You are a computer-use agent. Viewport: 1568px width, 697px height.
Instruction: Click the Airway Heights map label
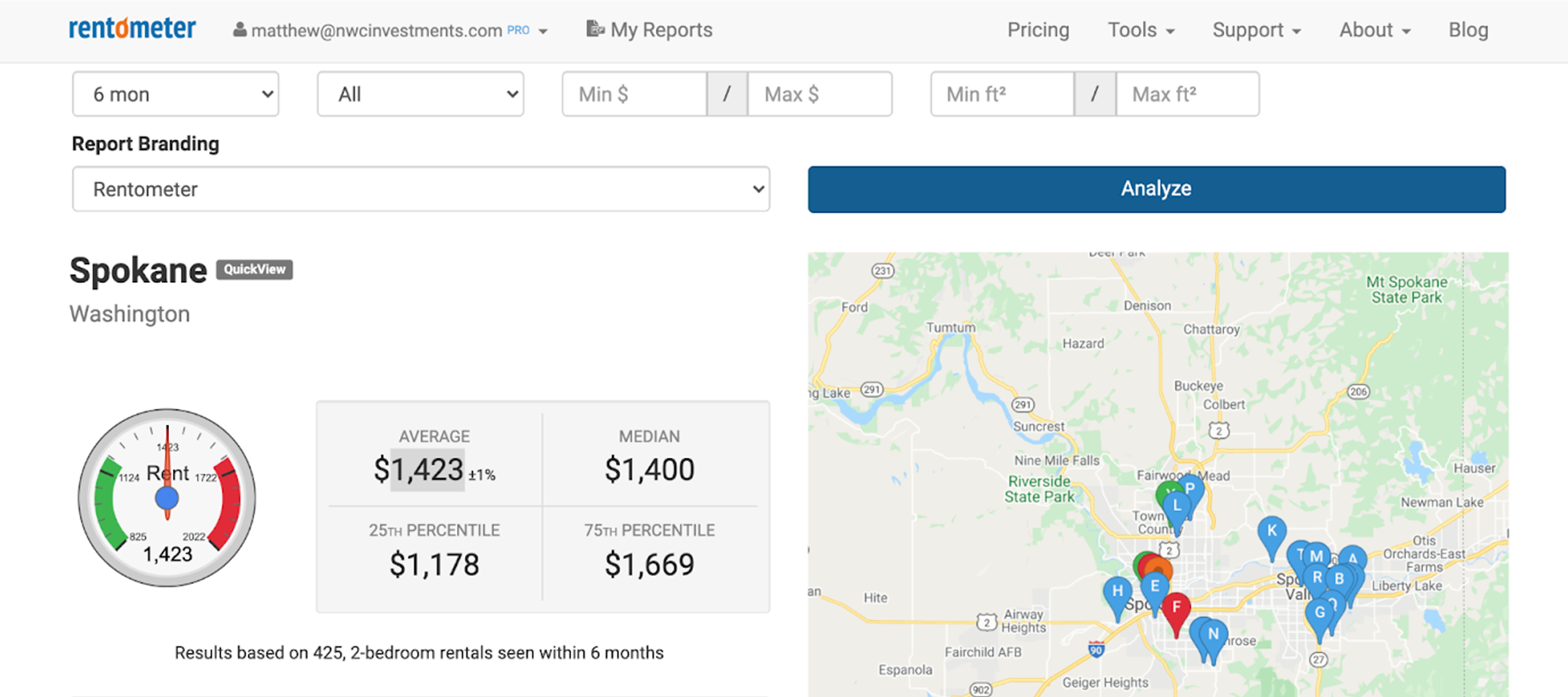pos(1023,620)
